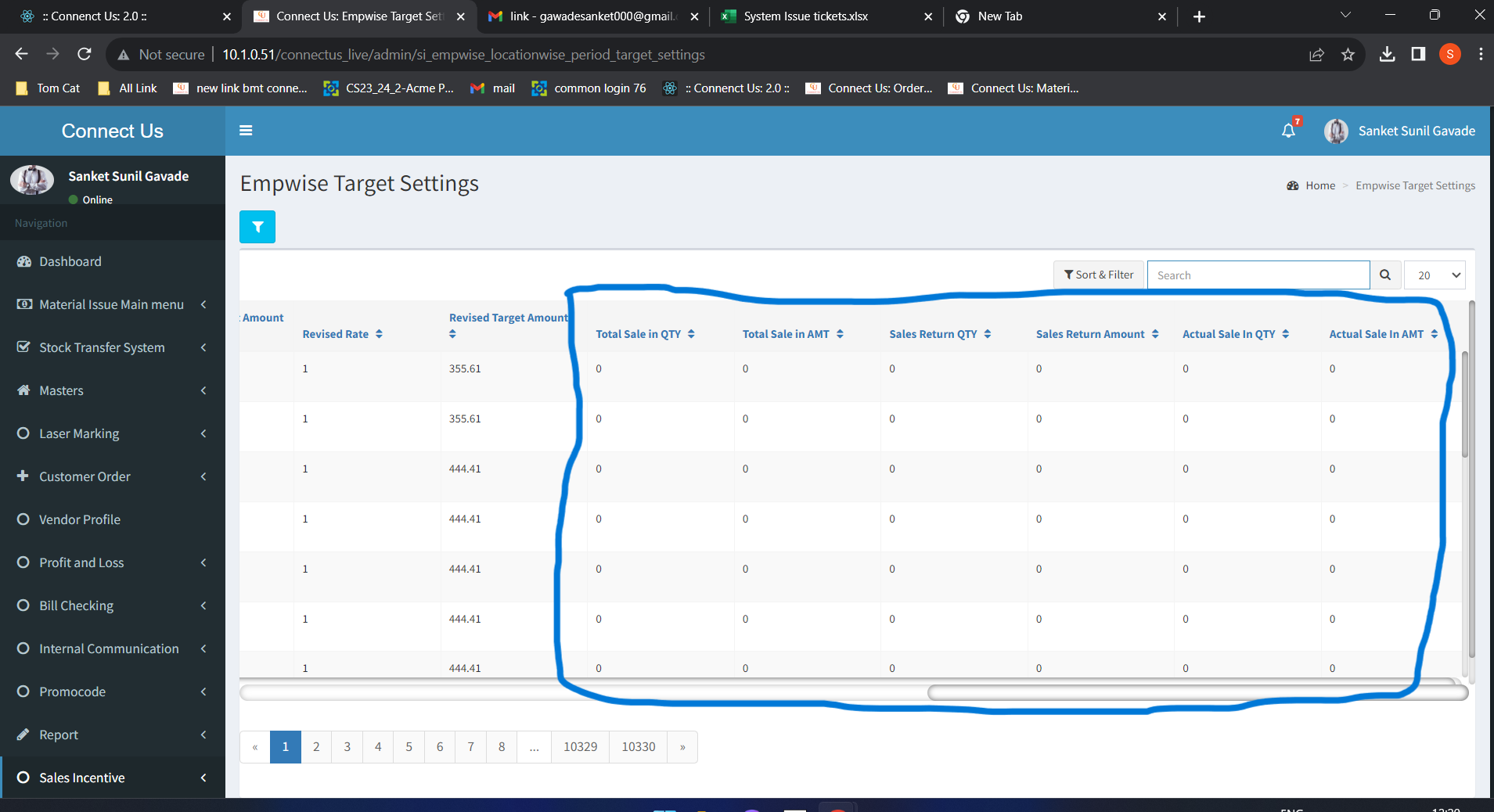The width and height of the screenshot is (1494, 812).
Task: Go to pagination page 5
Action: [409, 747]
